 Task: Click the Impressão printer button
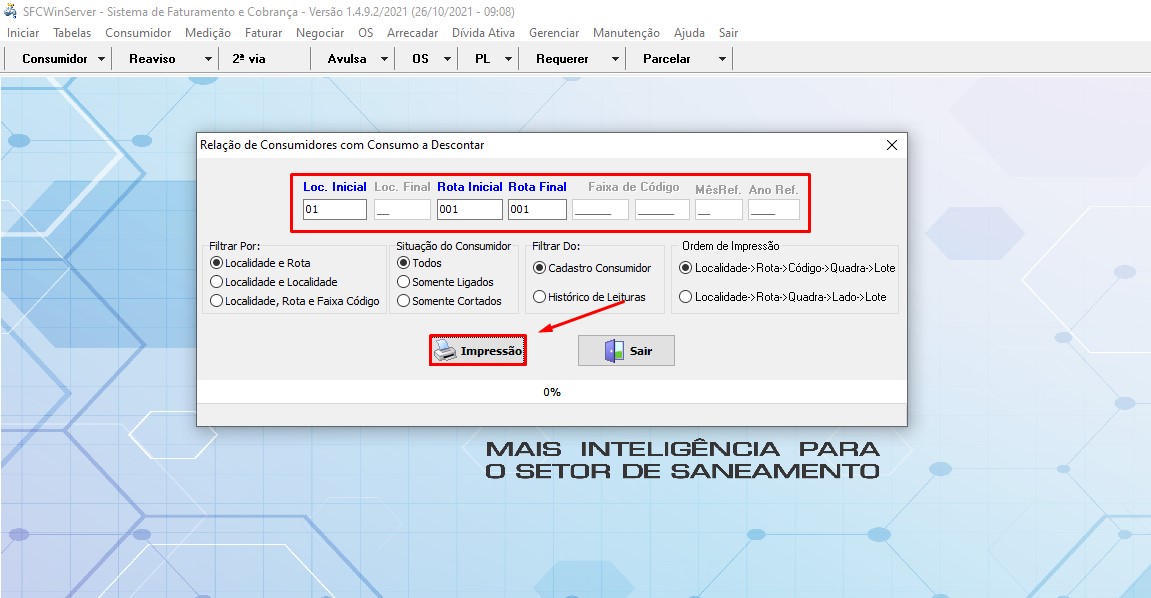(x=478, y=351)
